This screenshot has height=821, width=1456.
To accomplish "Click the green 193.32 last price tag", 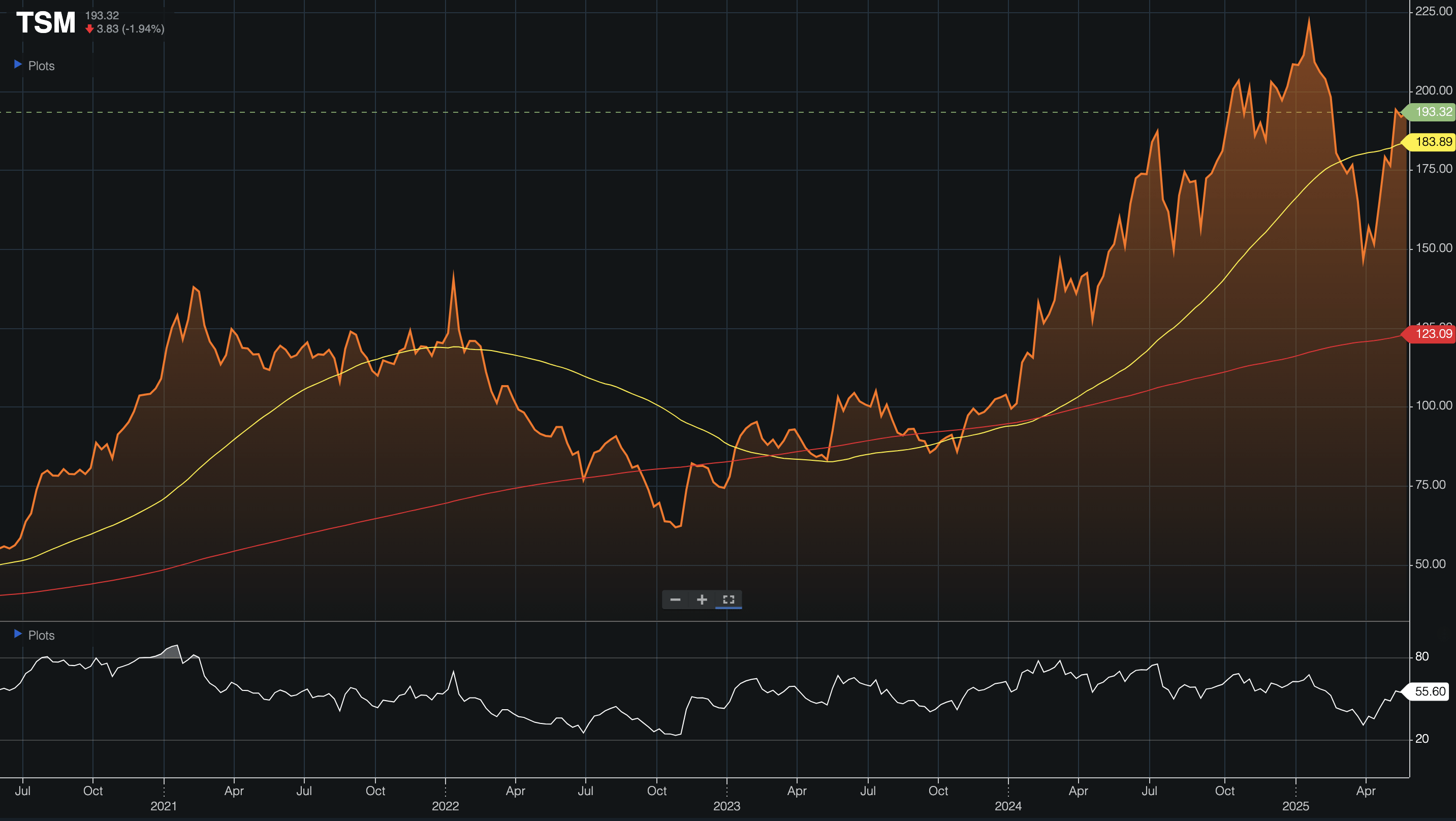I will click(1433, 112).
